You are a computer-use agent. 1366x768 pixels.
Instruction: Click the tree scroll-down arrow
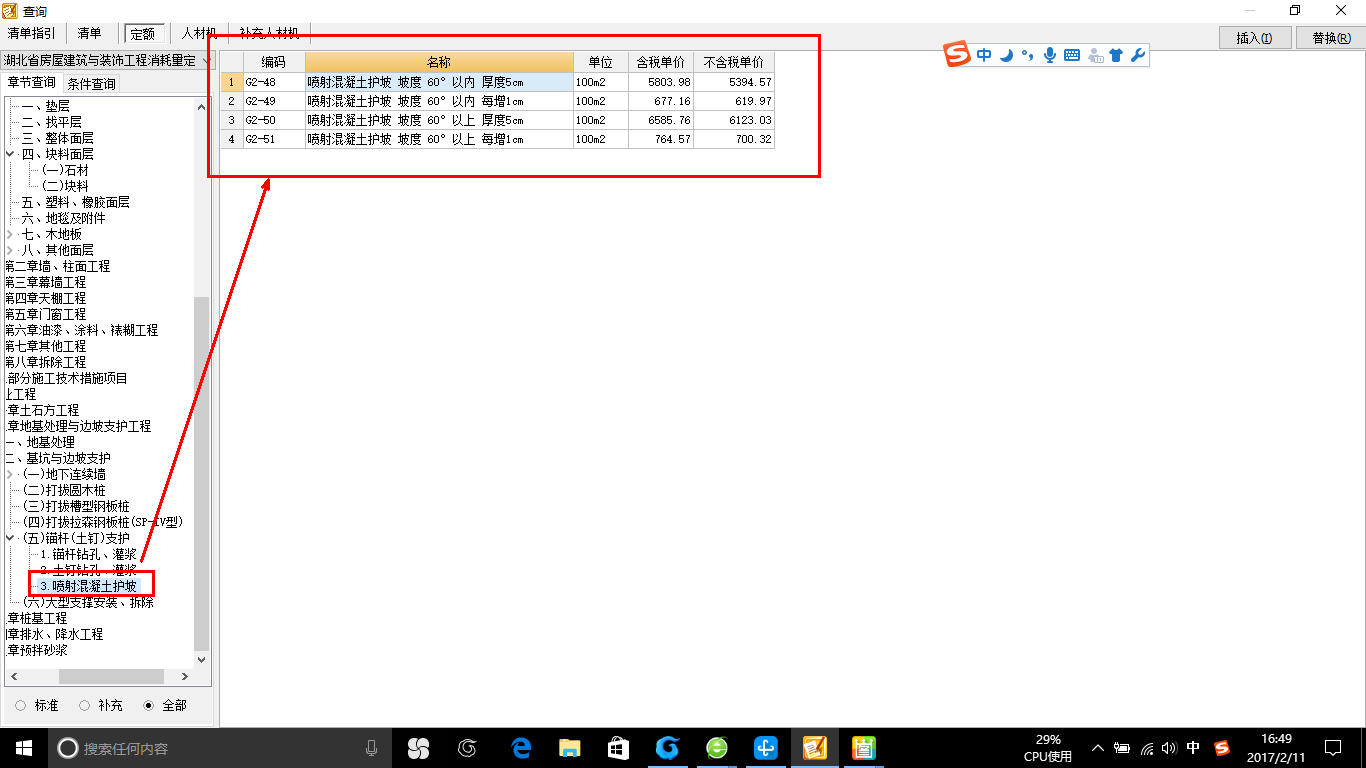202,659
